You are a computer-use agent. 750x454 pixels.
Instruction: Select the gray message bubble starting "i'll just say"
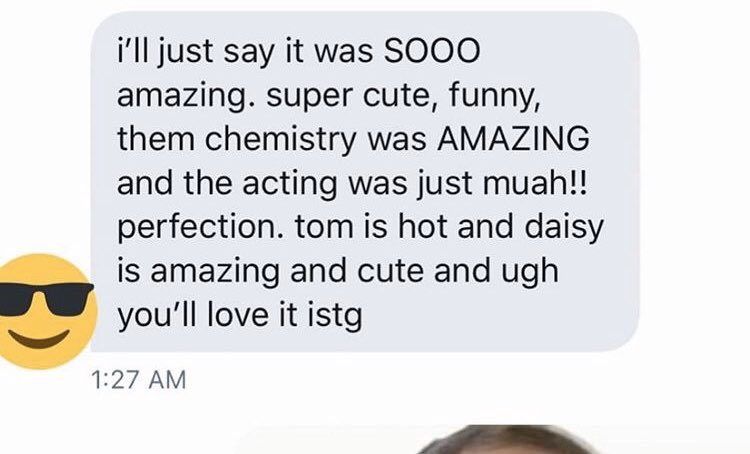coord(365,181)
